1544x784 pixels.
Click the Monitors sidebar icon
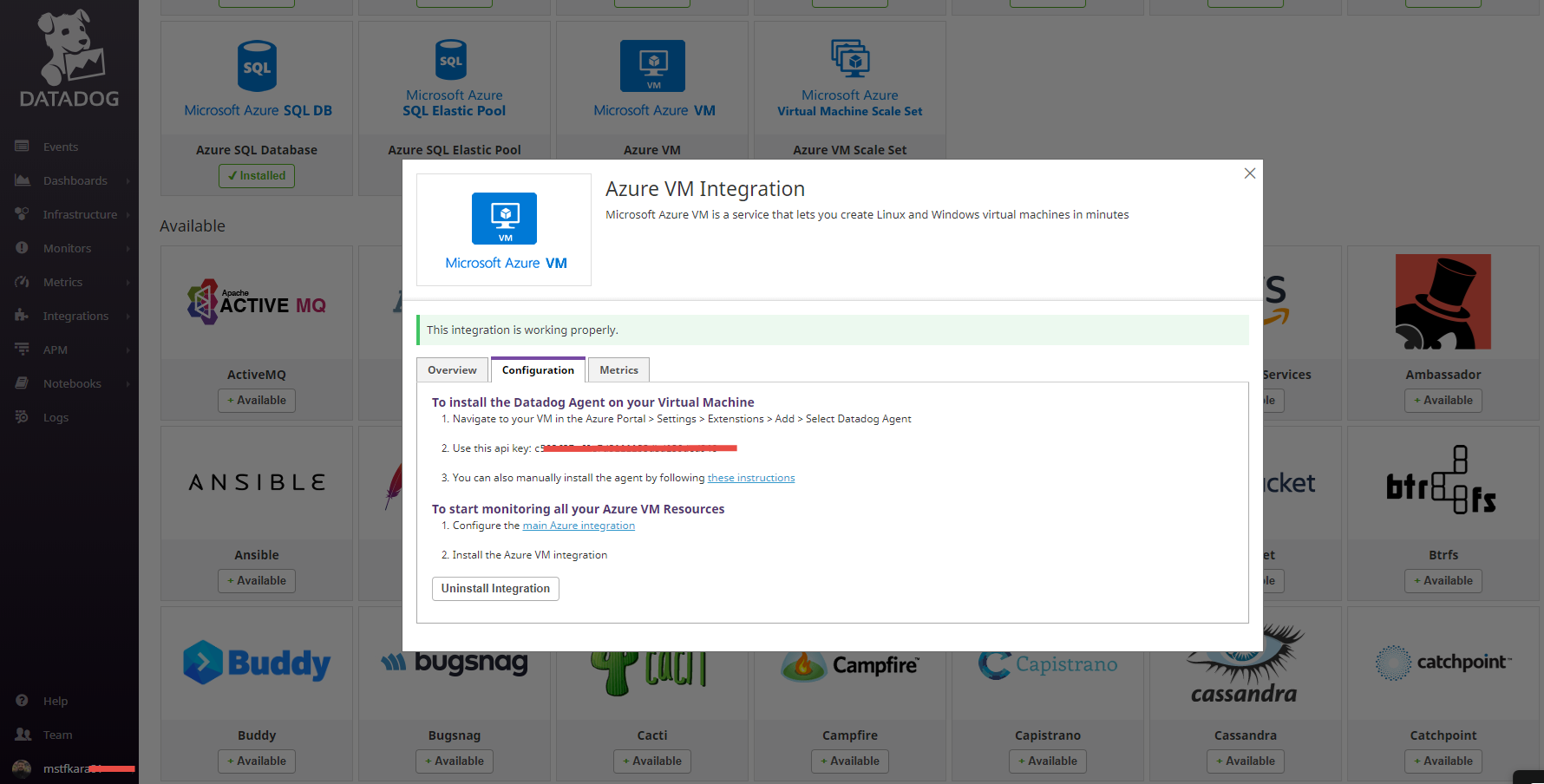pyautogui.click(x=23, y=248)
